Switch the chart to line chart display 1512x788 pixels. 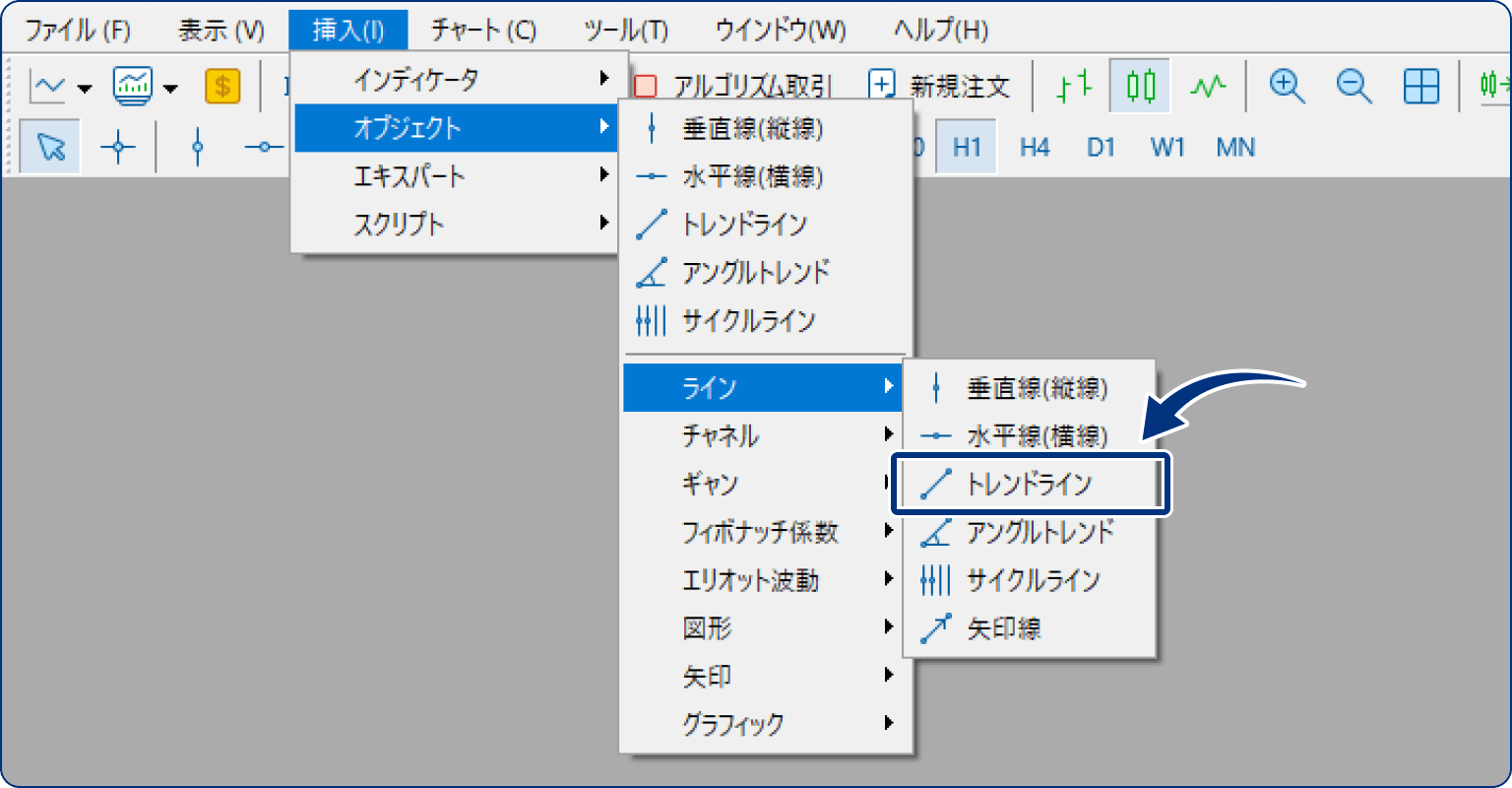point(1209,86)
